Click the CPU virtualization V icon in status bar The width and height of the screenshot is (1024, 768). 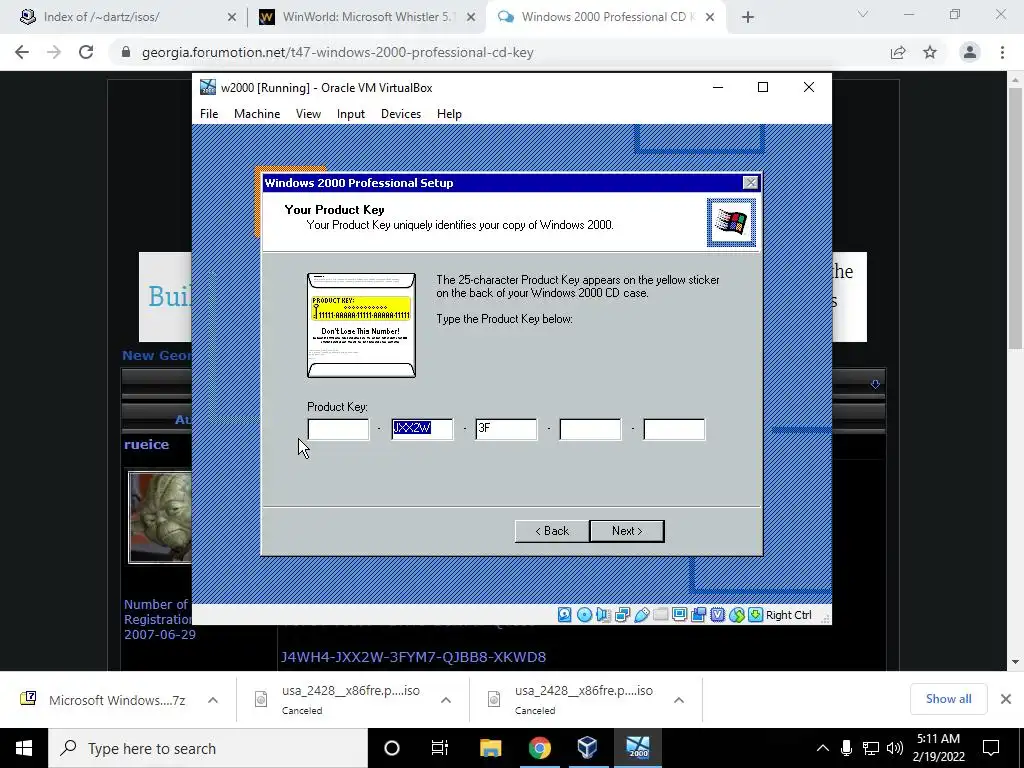click(x=718, y=615)
